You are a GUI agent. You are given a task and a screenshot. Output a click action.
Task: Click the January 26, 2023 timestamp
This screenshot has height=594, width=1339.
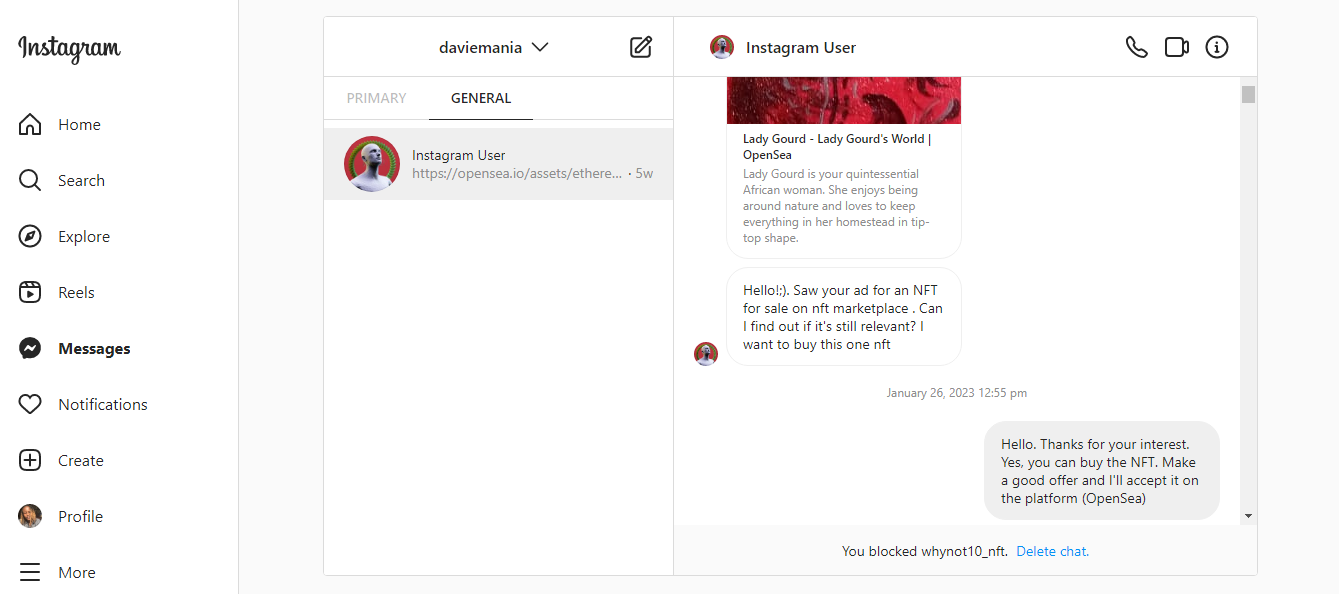(956, 393)
